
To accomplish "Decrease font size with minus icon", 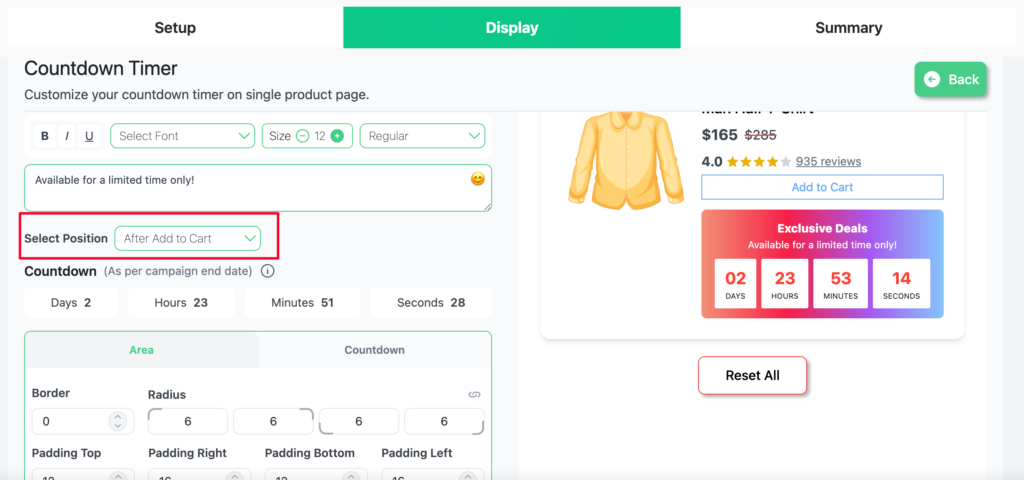I will coord(302,136).
